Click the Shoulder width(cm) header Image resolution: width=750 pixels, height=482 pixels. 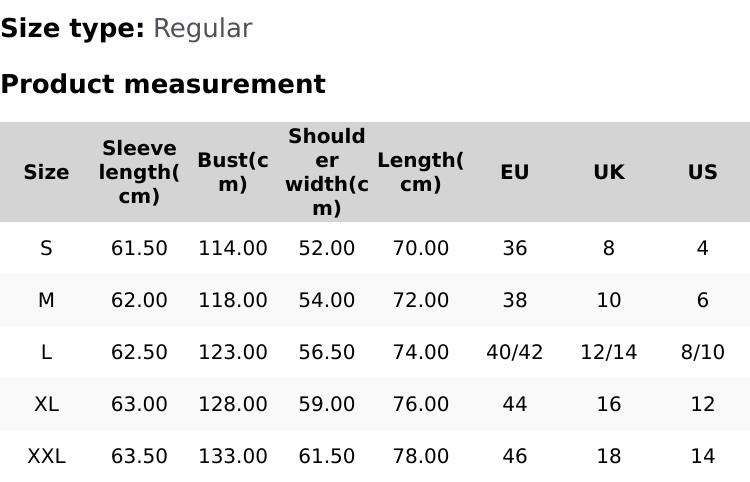[x=327, y=172]
